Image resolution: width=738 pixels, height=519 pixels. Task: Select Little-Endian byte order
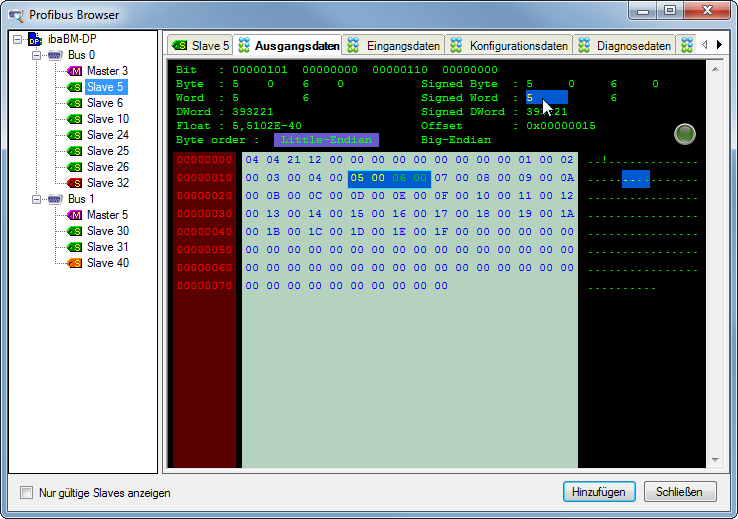pyautogui.click(x=326, y=141)
